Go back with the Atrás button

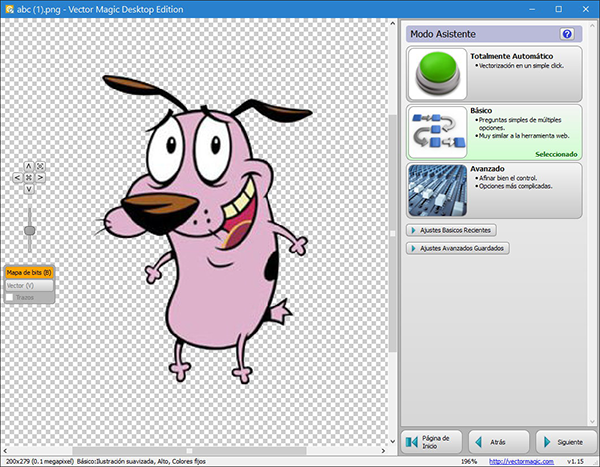click(x=499, y=442)
